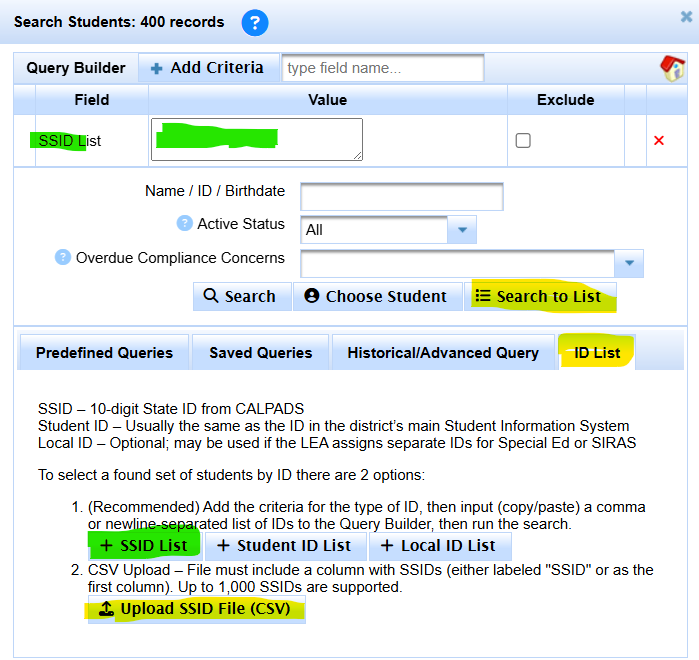
Task: Remove SSID List criteria with red X
Action: tap(658, 140)
